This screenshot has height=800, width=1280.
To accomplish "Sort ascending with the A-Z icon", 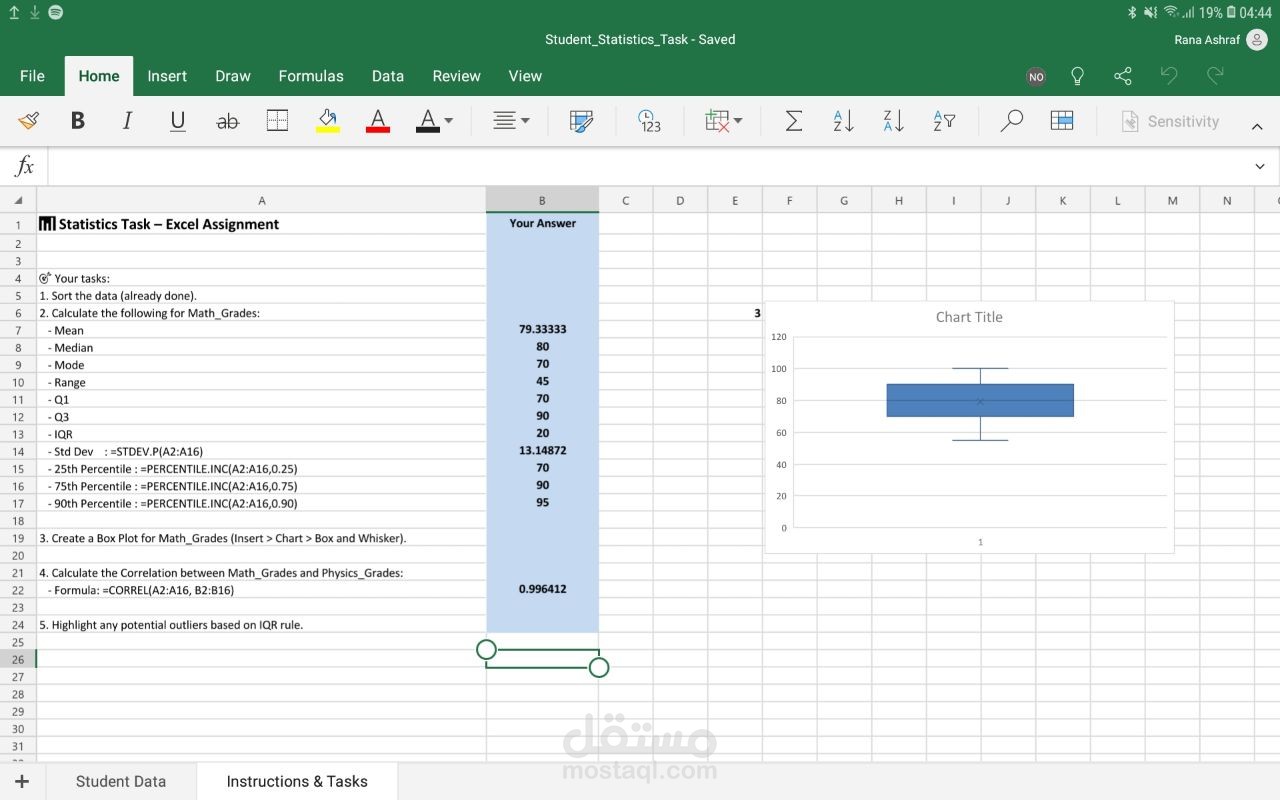I will tap(843, 121).
